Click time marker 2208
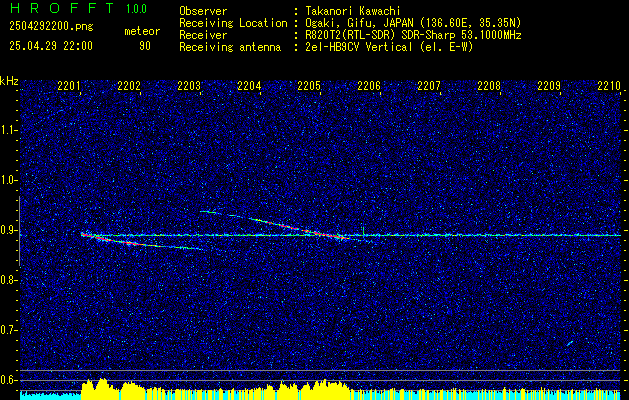 [489, 85]
